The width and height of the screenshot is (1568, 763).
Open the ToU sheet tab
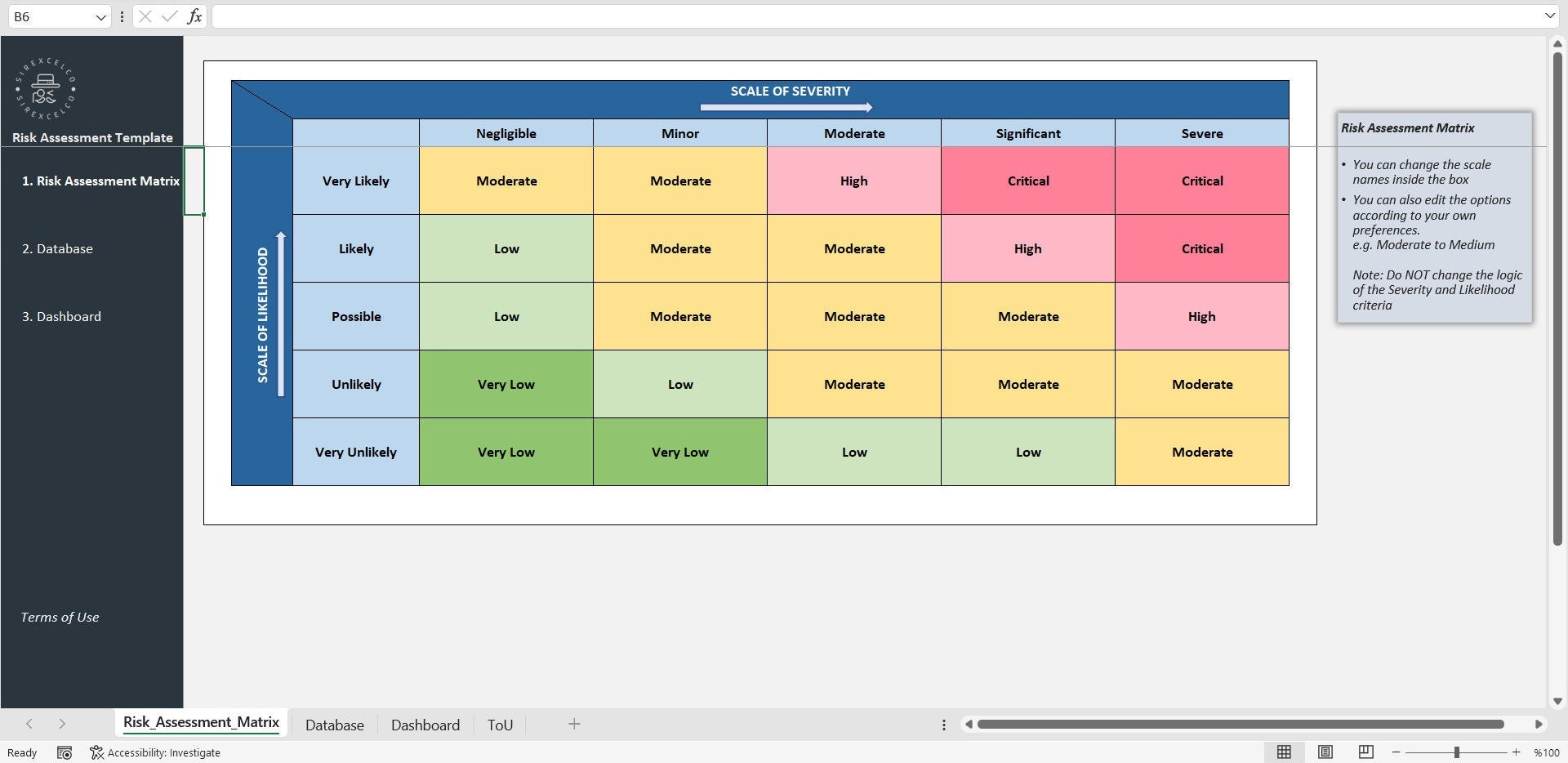pyautogui.click(x=499, y=725)
